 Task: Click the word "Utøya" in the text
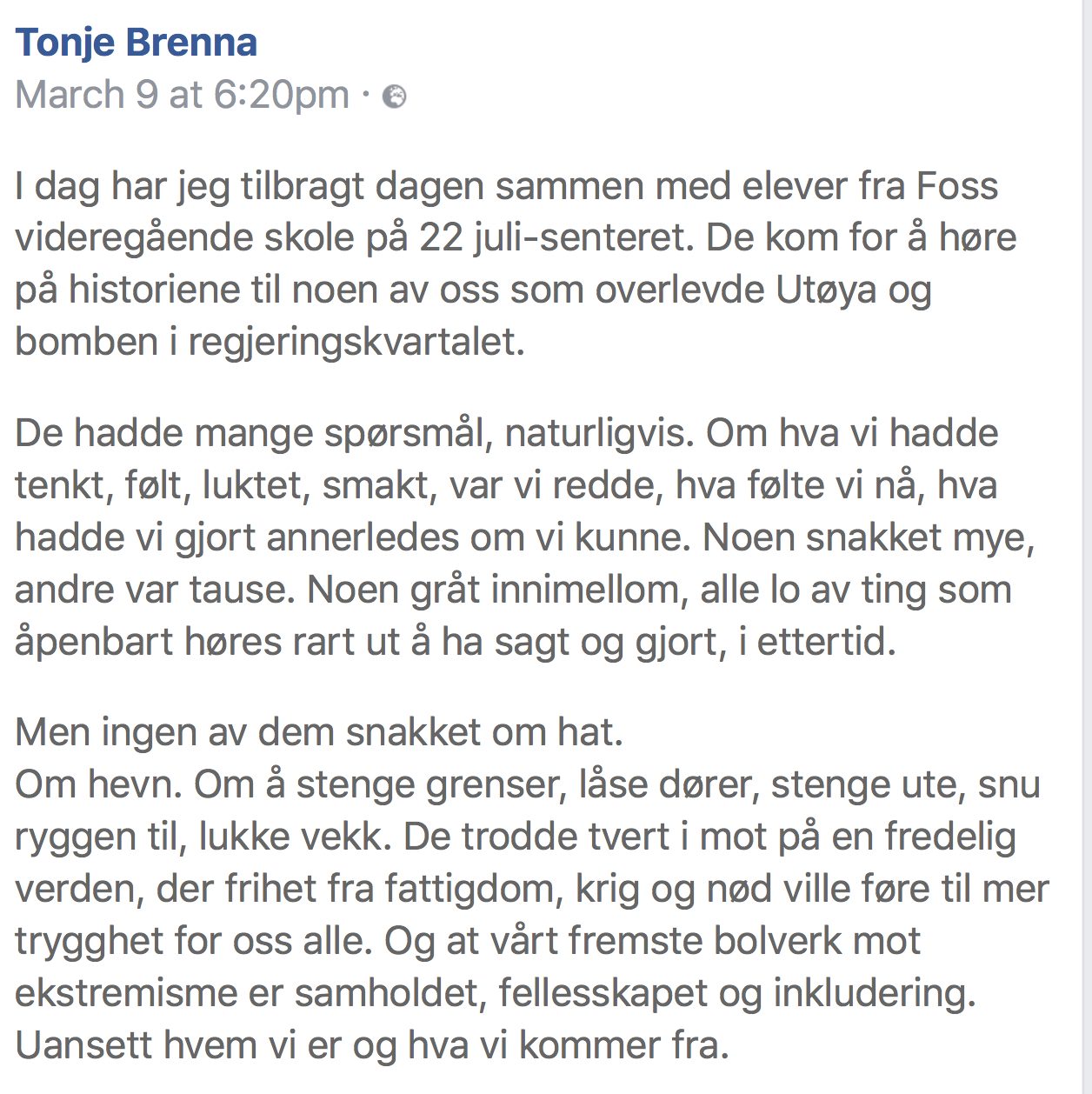(826, 290)
